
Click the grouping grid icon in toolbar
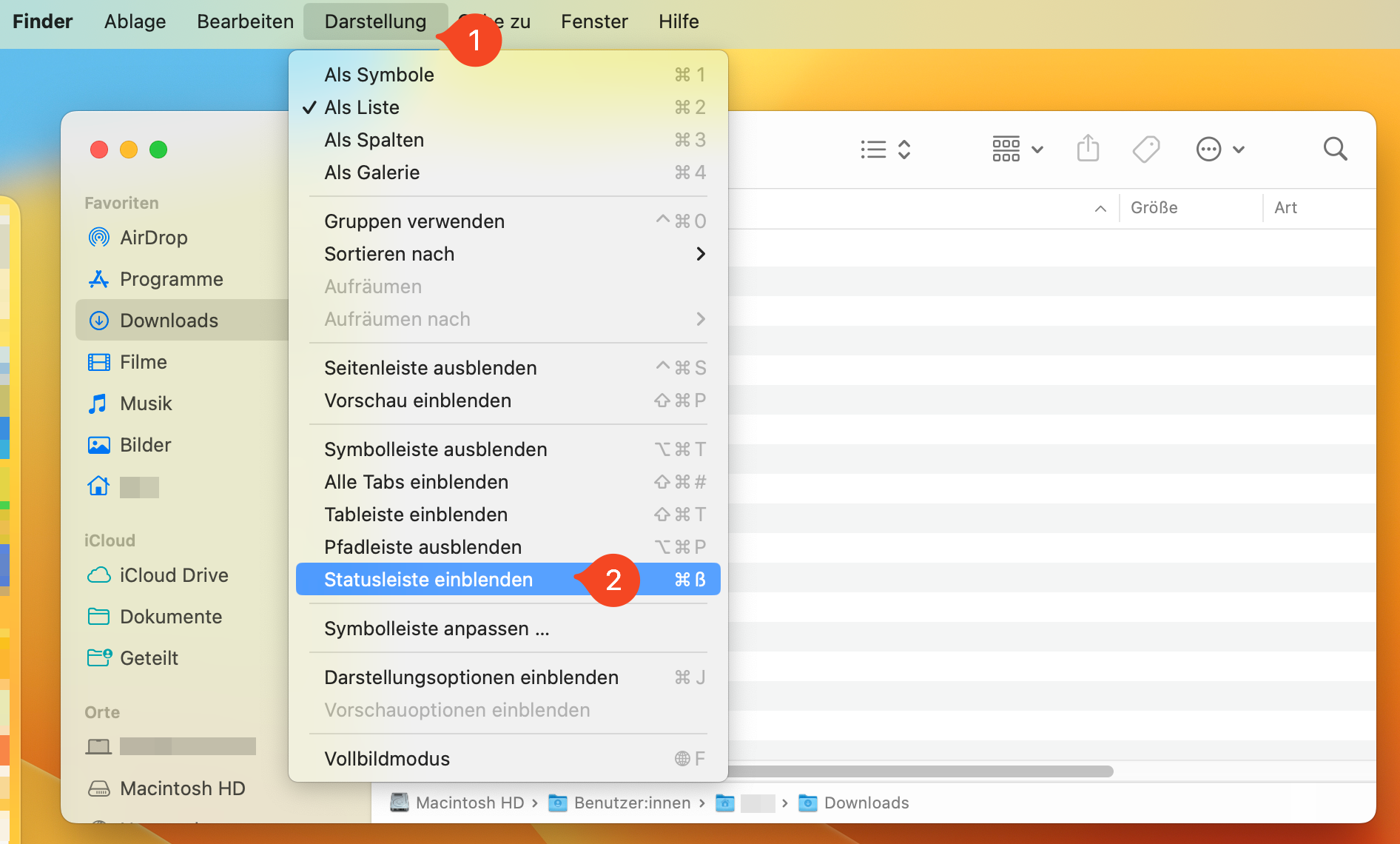coord(1006,150)
